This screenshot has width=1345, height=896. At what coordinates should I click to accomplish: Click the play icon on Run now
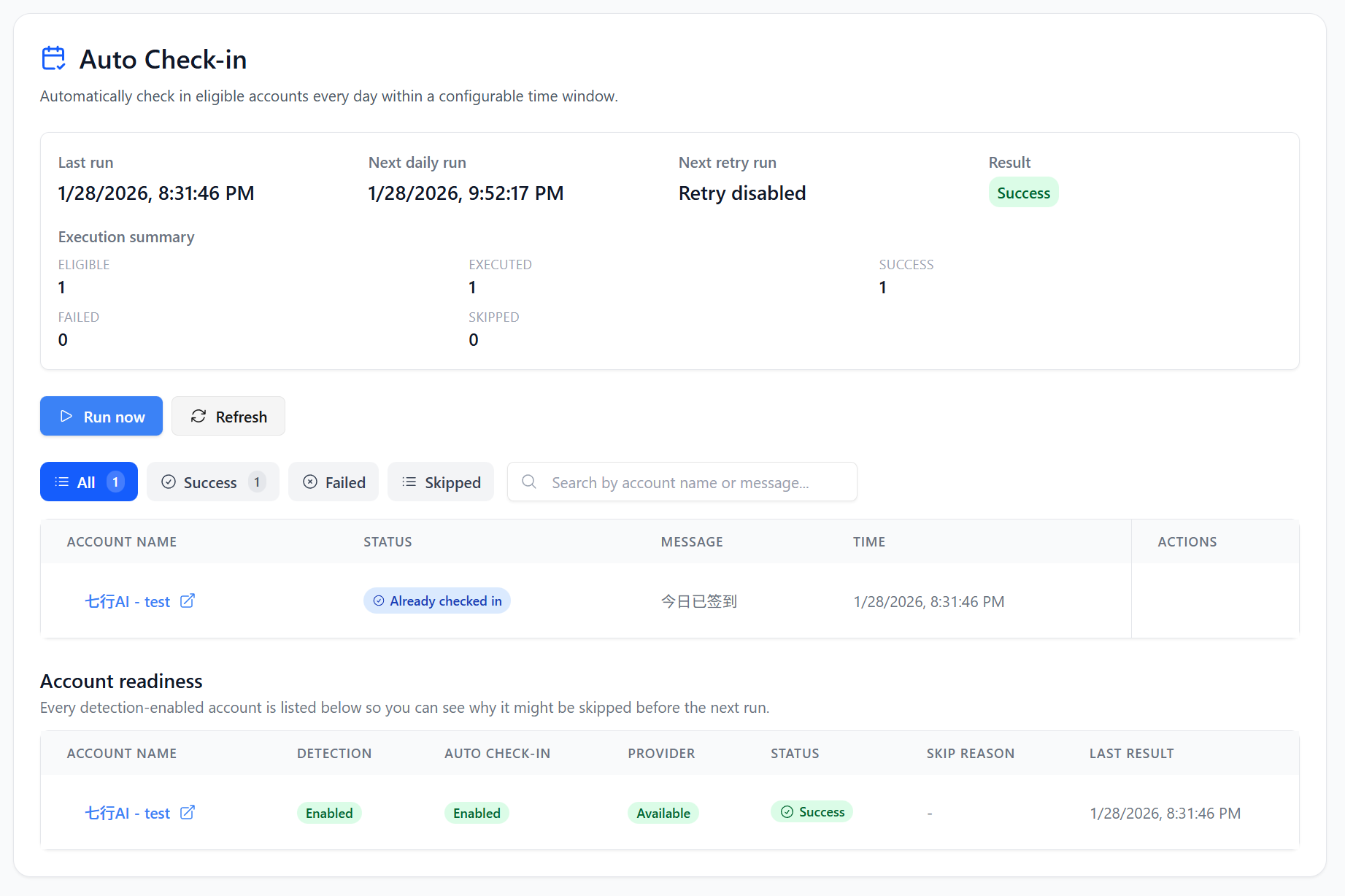66,416
